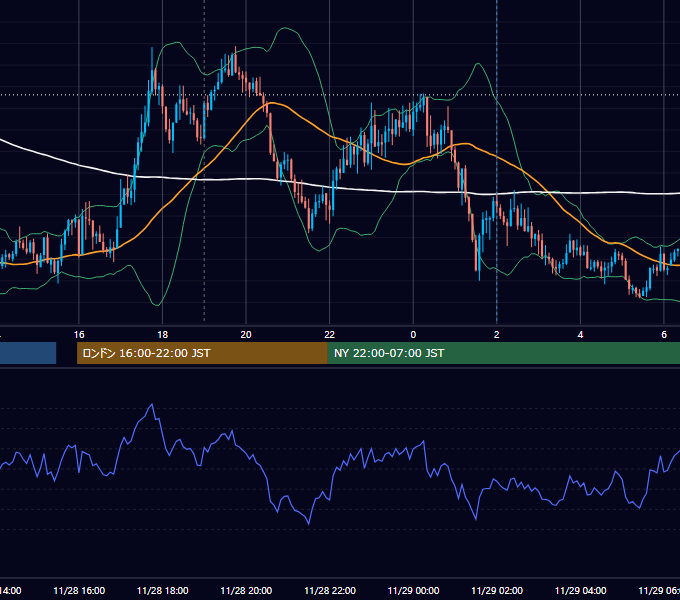
Task: Click the '11/29 00:00' date label
Action: coord(413,590)
